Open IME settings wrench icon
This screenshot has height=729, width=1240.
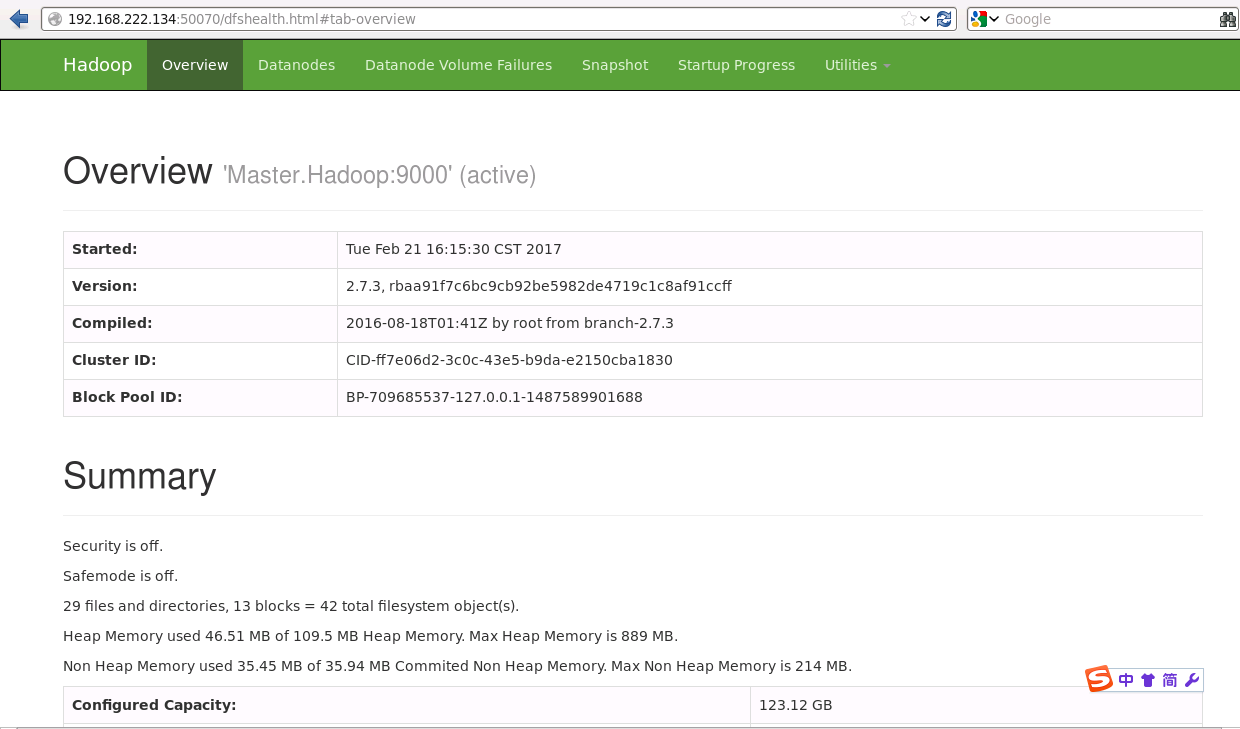(x=1191, y=680)
